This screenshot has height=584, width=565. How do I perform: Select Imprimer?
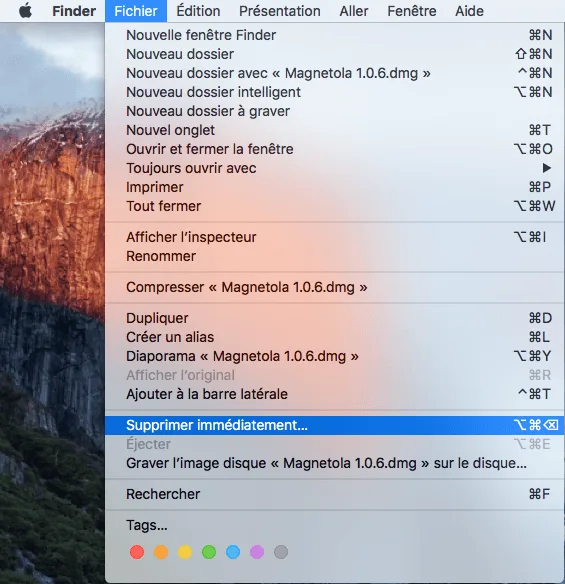tap(334, 187)
